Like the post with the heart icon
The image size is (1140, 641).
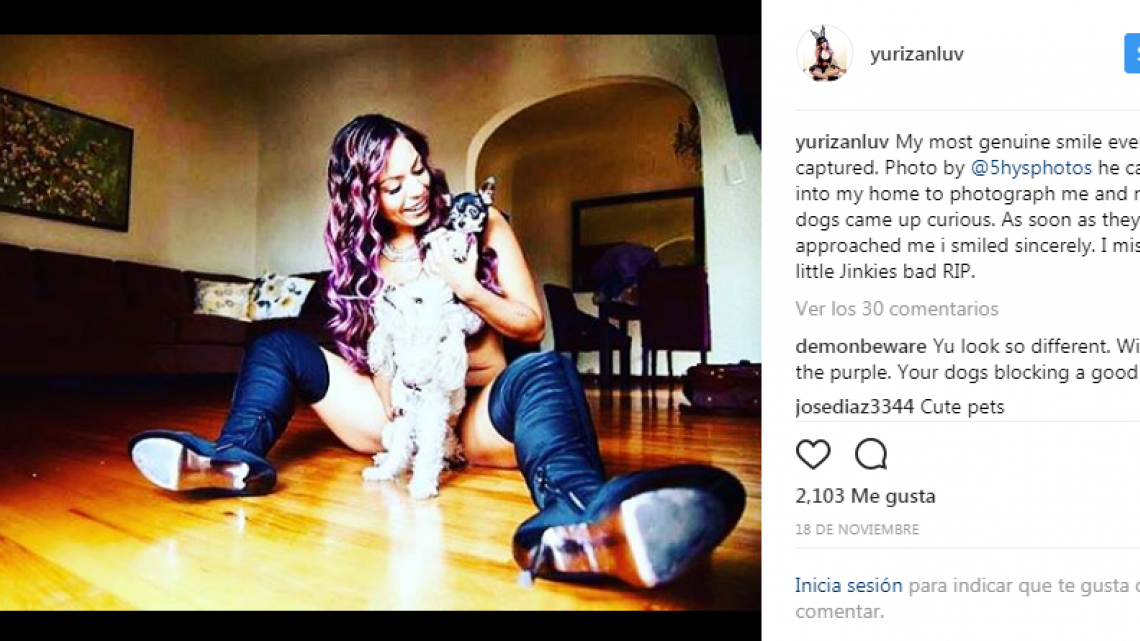[813, 455]
